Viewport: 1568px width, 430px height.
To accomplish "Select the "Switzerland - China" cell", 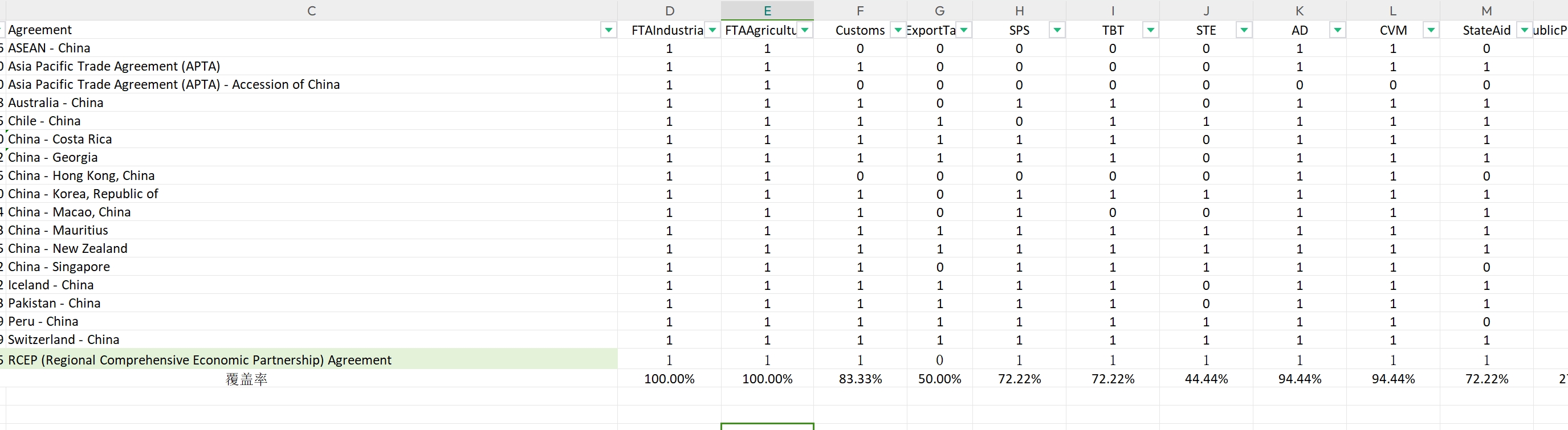I will [311, 340].
